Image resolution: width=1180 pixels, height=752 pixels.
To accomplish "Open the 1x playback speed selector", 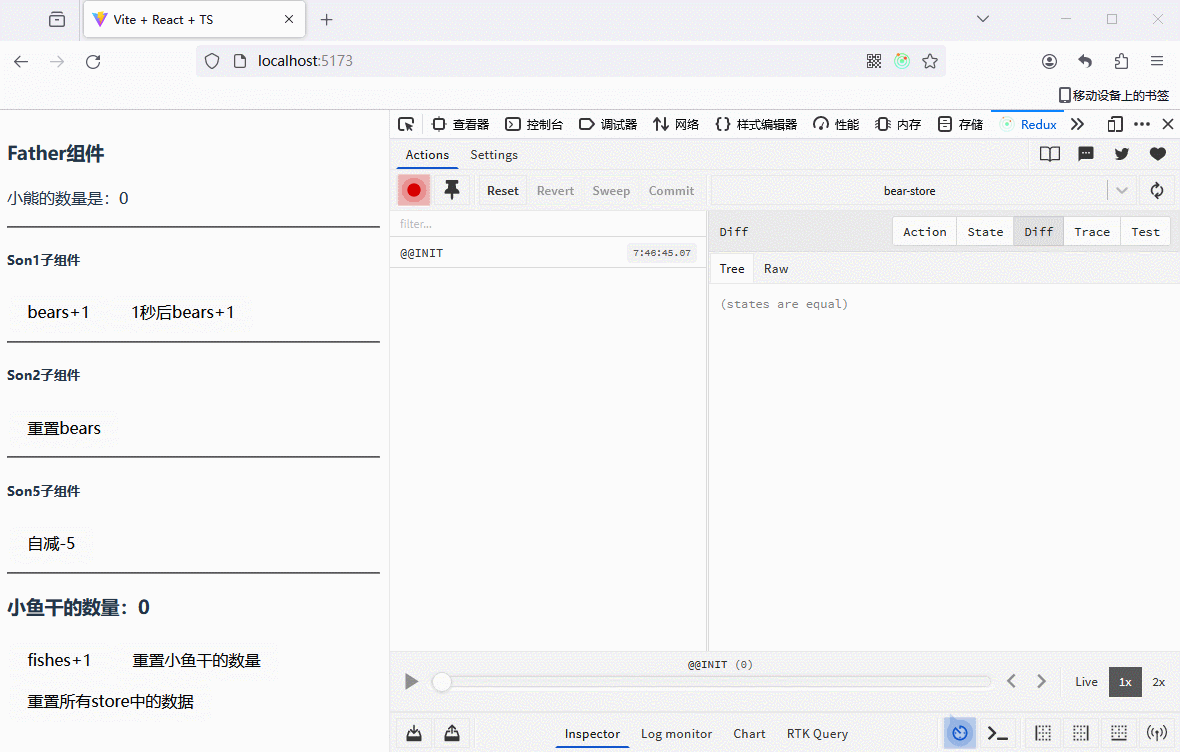I will point(1125,681).
